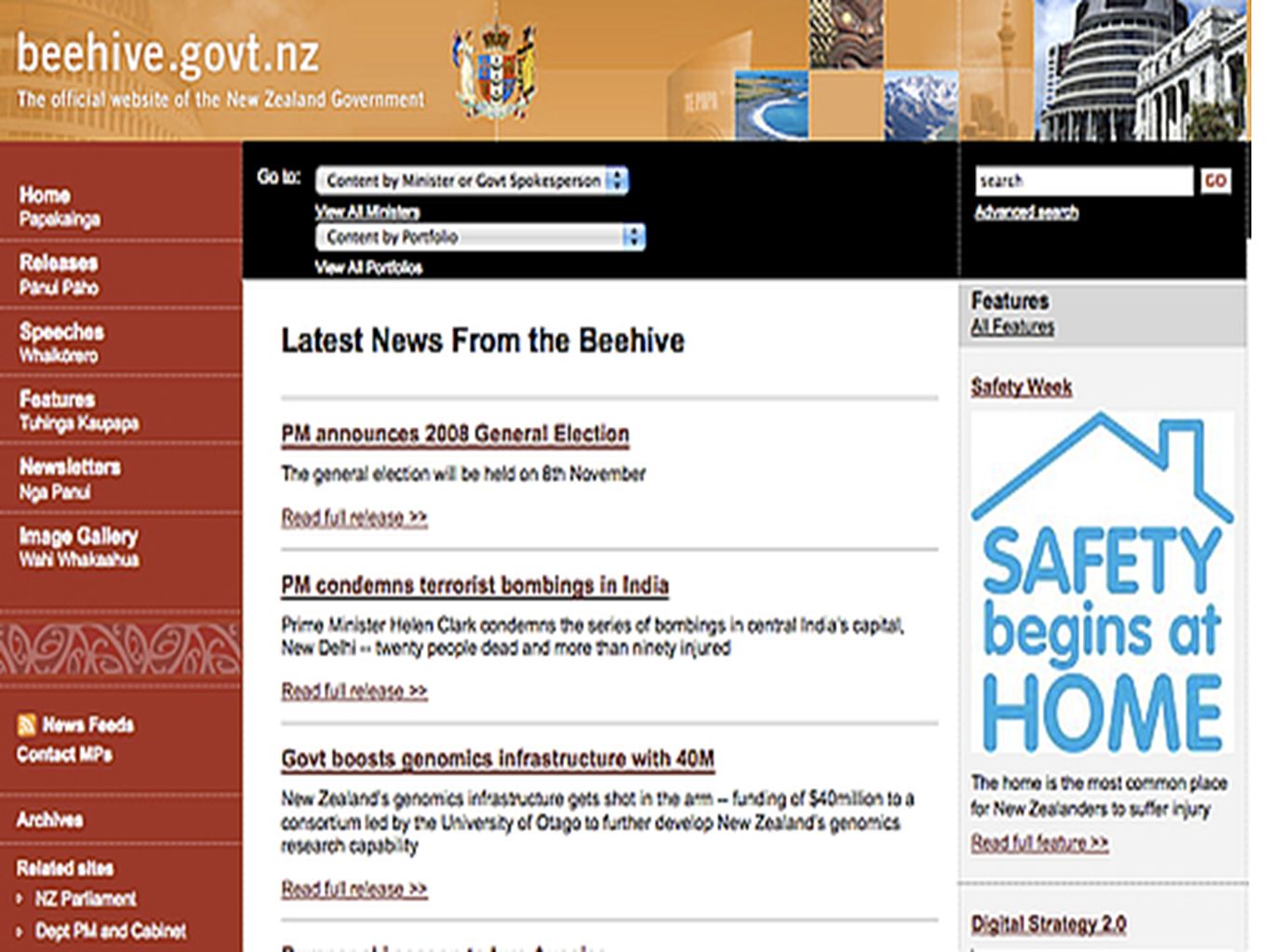The height and width of the screenshot is (952, 1270).
Task: Open the NZ Parliament related site link
Action: click(86, 899)
